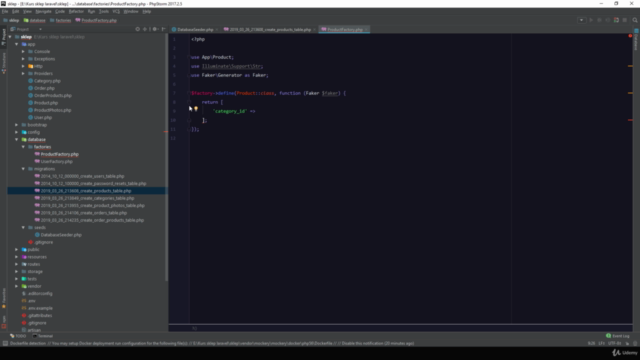Click the factories breadcrumb in the navigation bar
This screenshot has height=360, width=640.
click(x=60, y=20)
